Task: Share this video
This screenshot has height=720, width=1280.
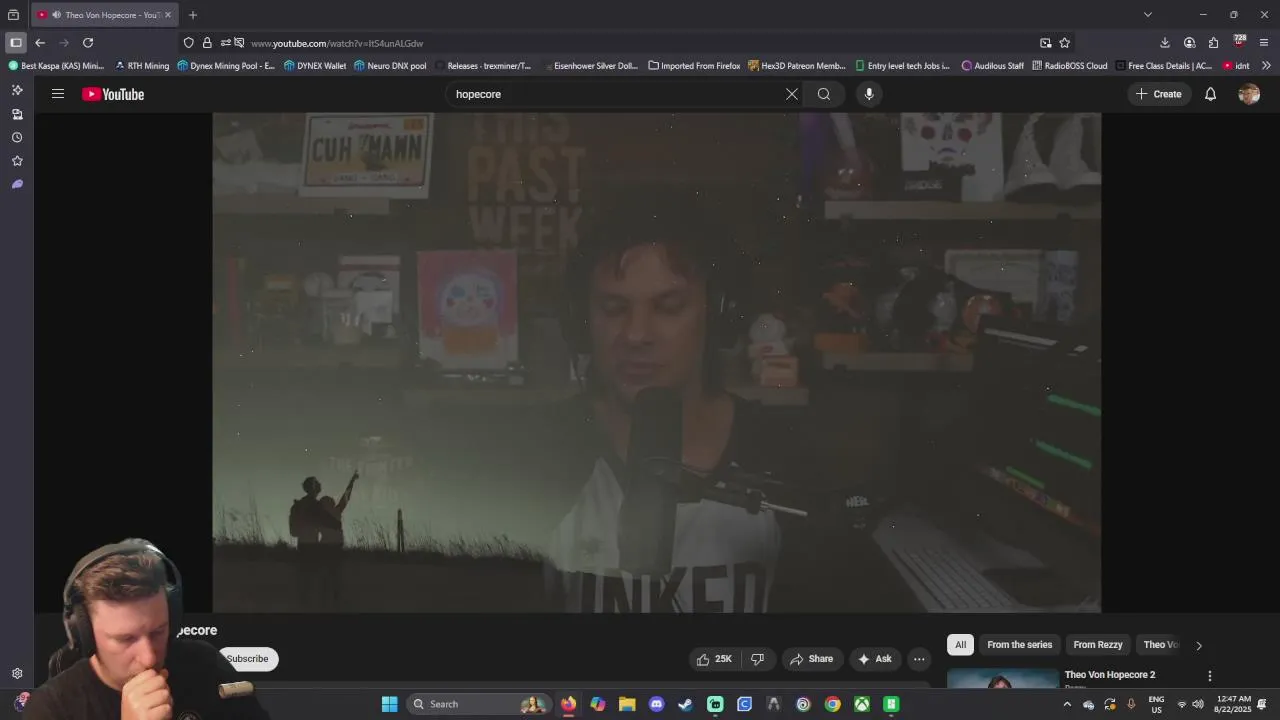Action: [811, 659]
